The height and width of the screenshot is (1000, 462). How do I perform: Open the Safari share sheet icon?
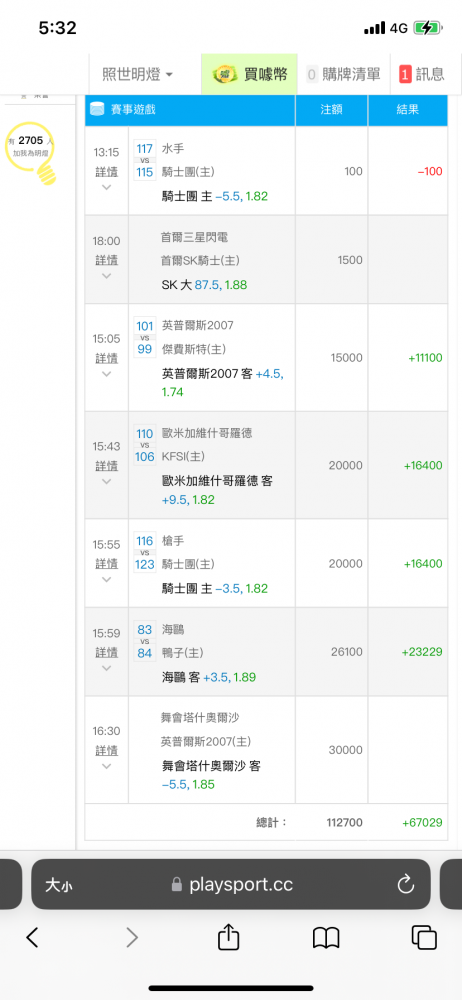pos(228,936)
